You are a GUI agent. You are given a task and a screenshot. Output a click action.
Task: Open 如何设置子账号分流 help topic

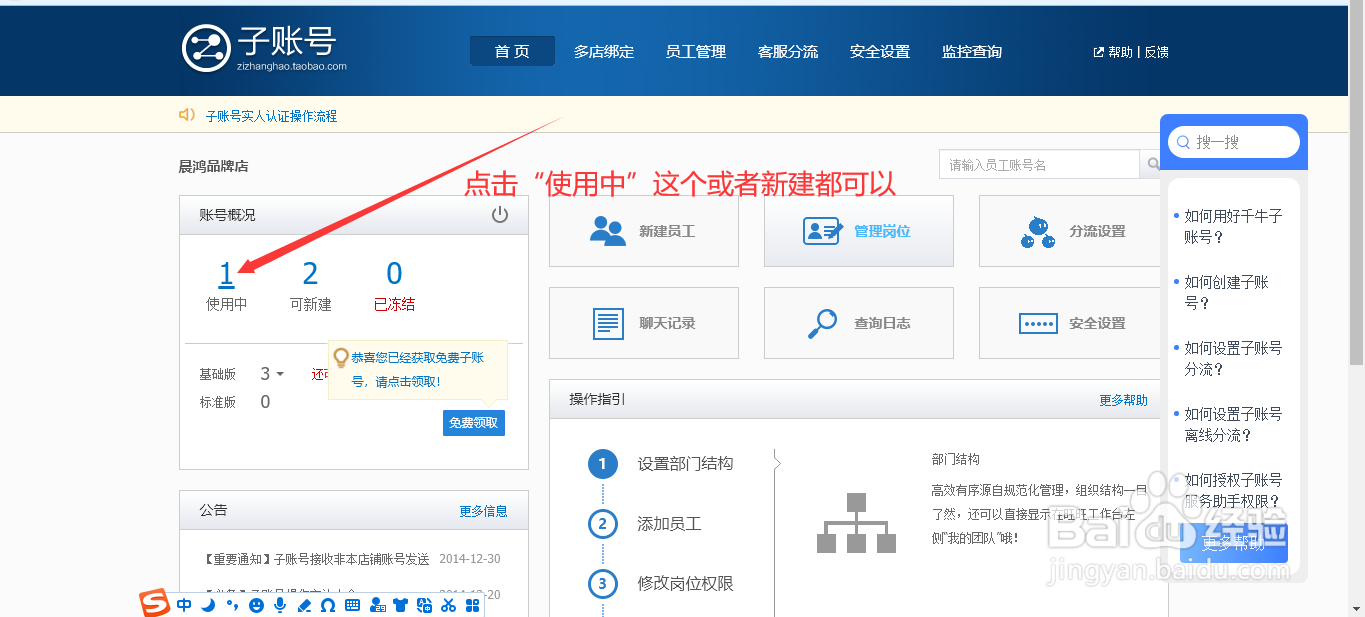pyautogui.click(x=1233, y=359)
